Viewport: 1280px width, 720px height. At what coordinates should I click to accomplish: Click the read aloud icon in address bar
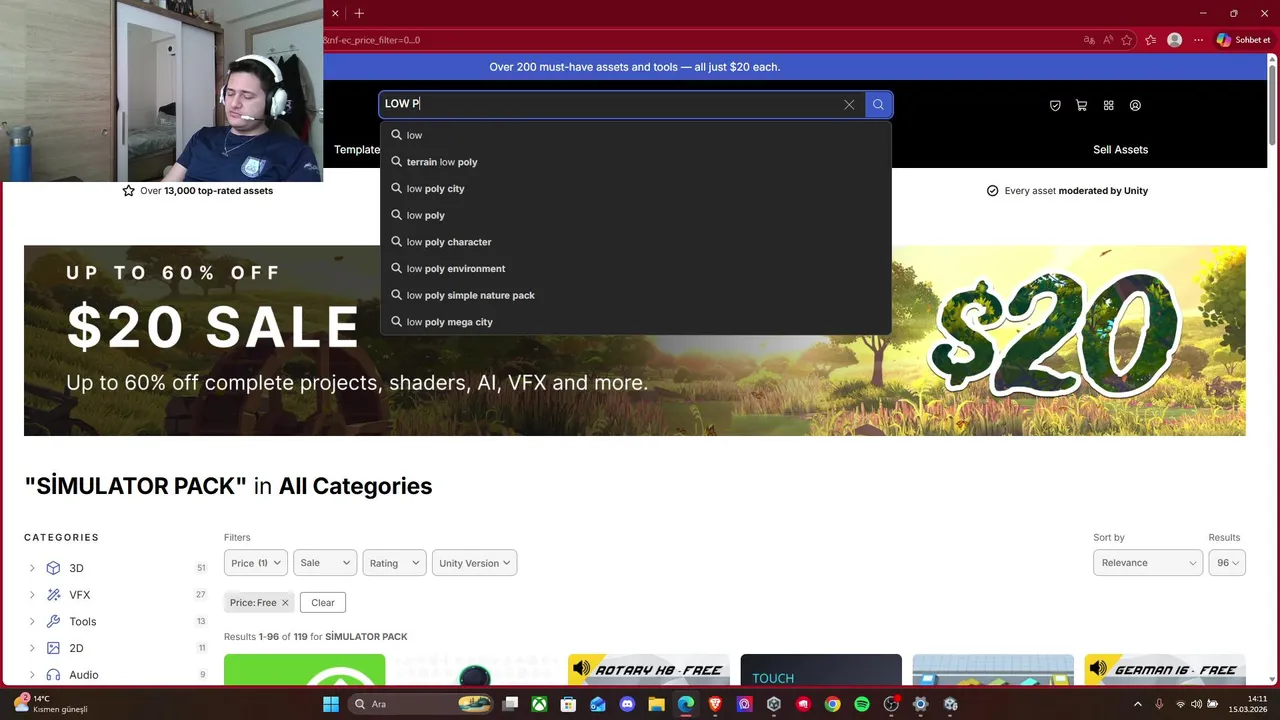(1108, 40)
